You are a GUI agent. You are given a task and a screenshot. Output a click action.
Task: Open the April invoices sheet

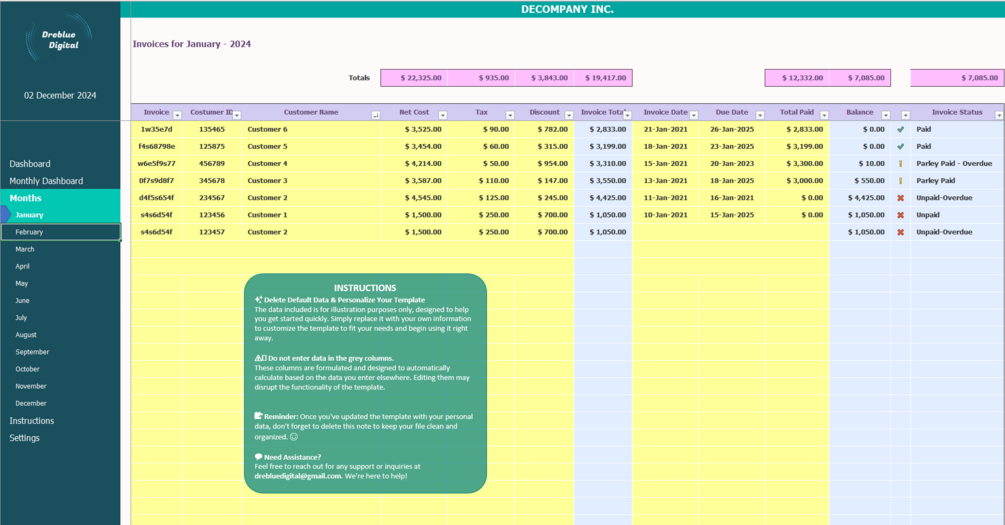(x=22, y=266)
